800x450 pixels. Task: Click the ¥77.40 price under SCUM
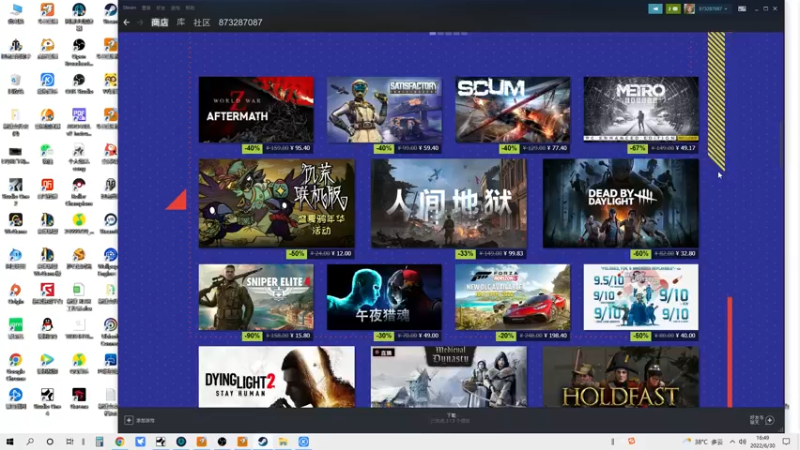coord(557,148)
